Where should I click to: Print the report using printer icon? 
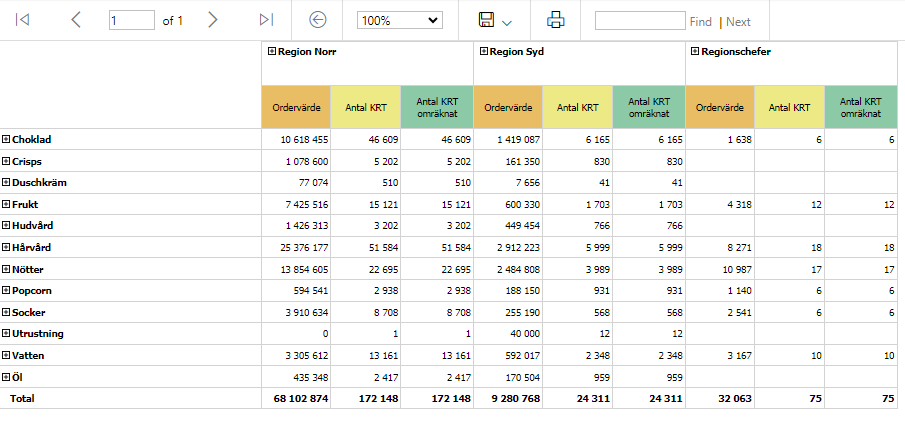point(555,20)
